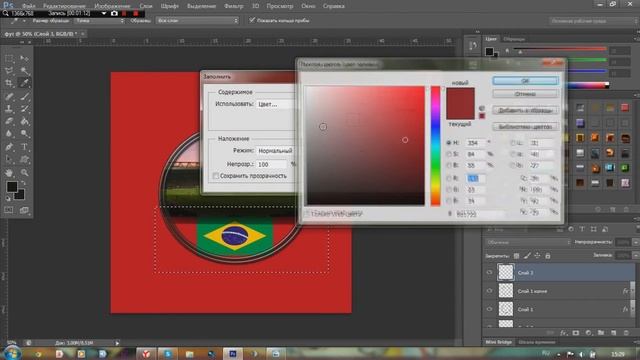640x360 pixels.
Task: Toggle Показать кольцо пробы checkbox
Action: click(252, 20)
